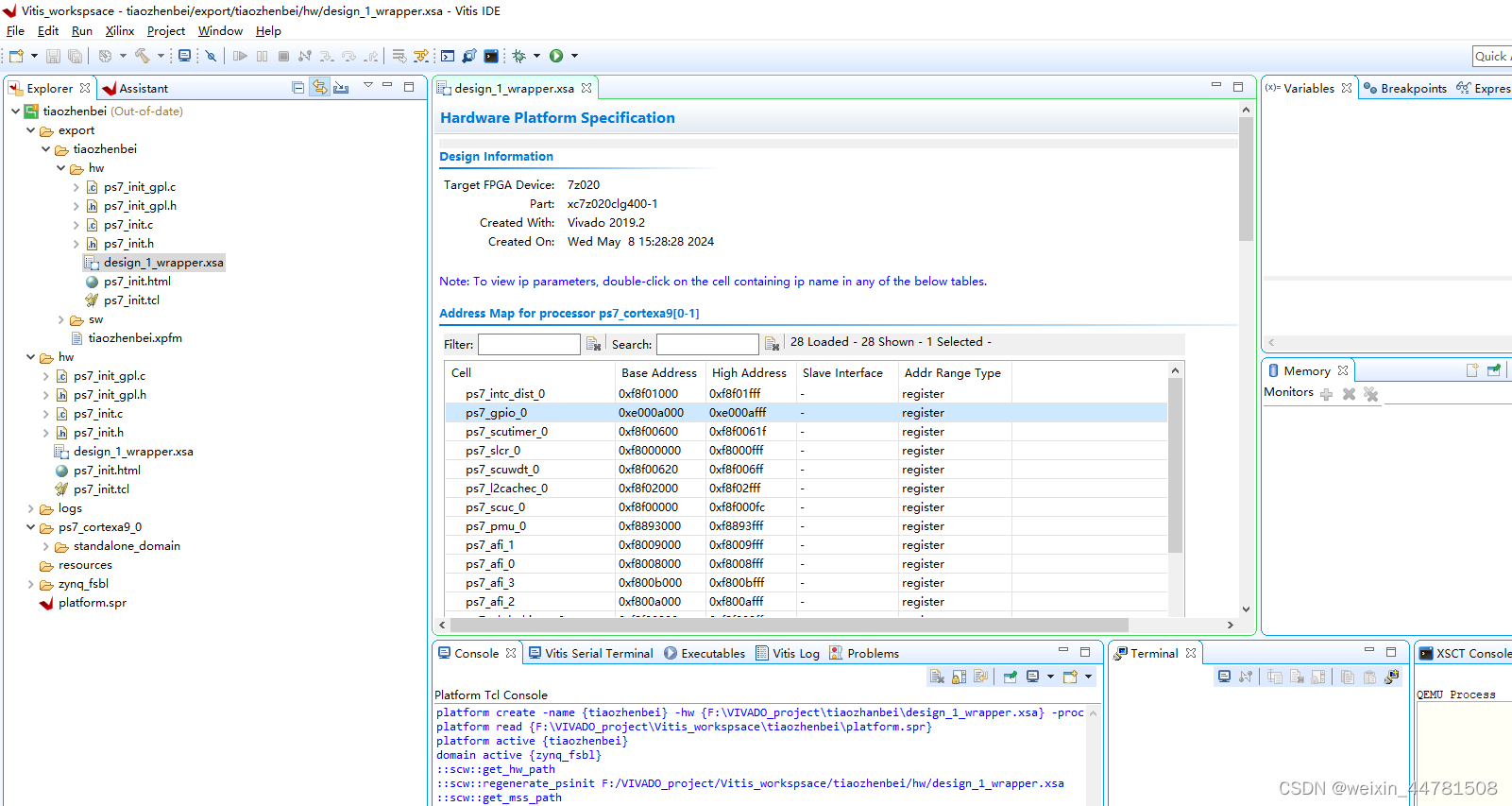Click Display Selected Console monitor icon

click(1033, 677)
